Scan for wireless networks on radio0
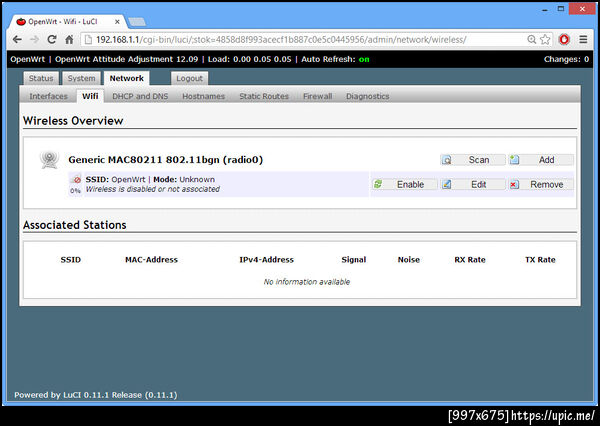 [473, 160]
